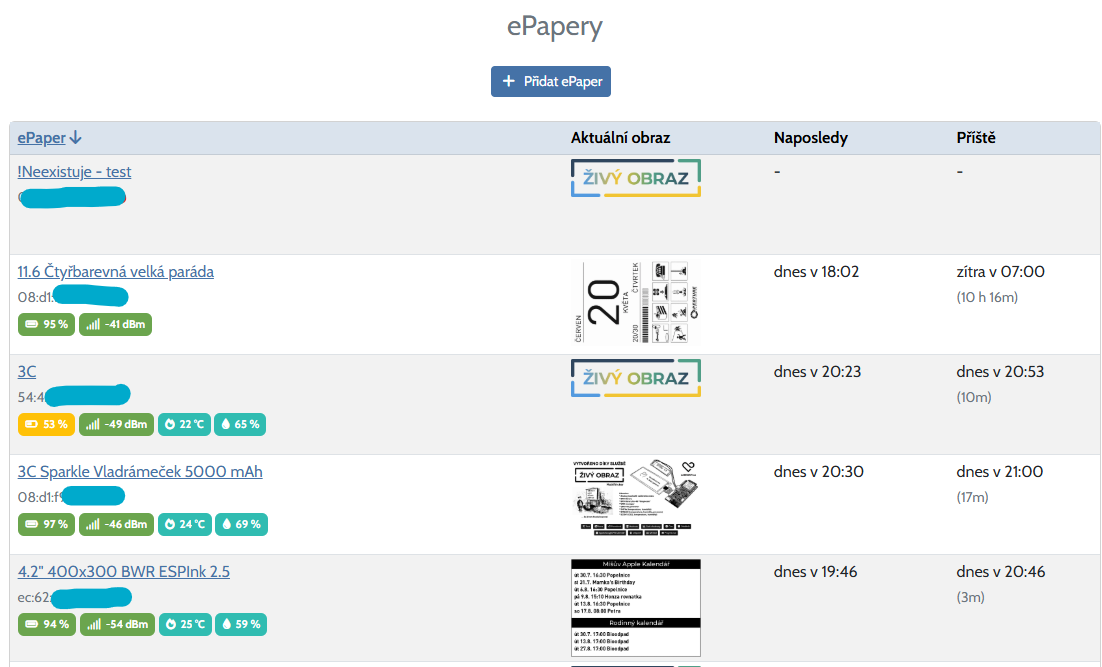The image size is (1102, 667).
Task: Open 4.2" 400x300 BWR ESPInk 2.5
Action: click(123, 572)
